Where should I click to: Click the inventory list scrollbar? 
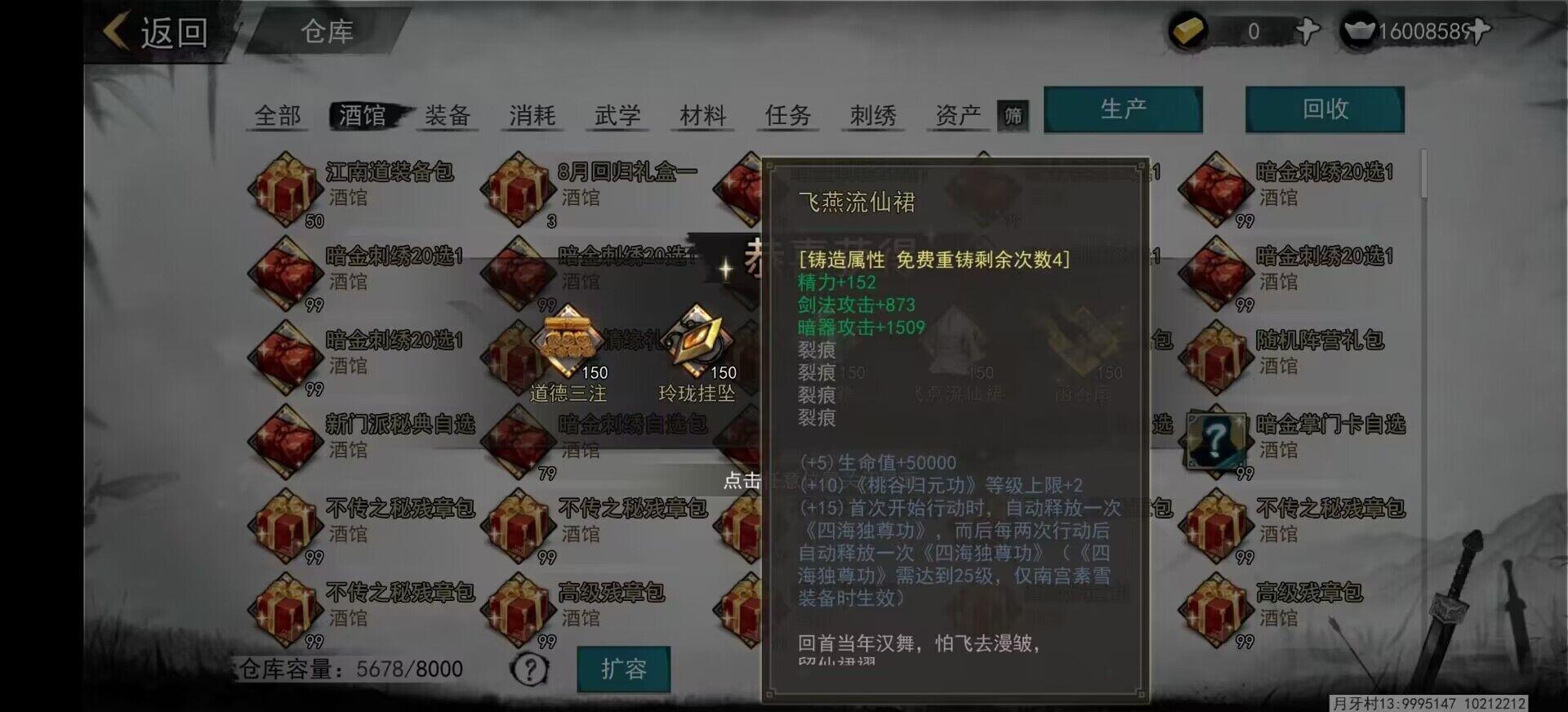point(1424,173)
